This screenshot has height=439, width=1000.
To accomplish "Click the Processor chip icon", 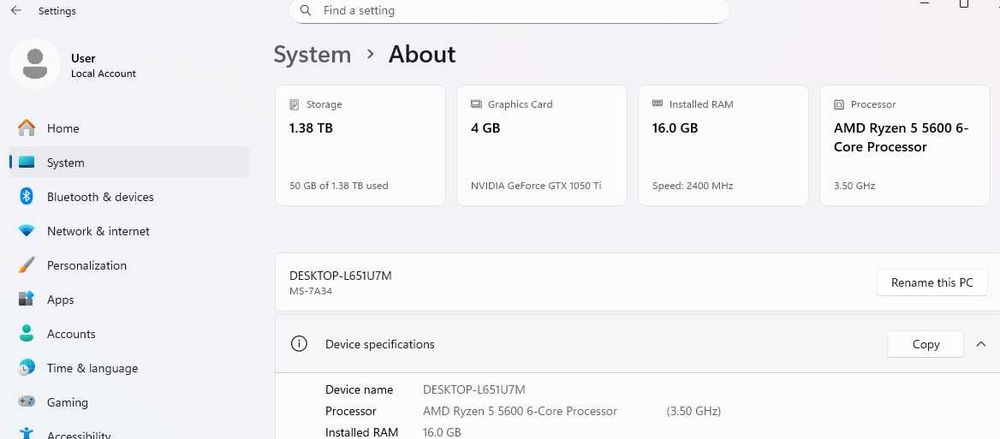I will 839,104.
